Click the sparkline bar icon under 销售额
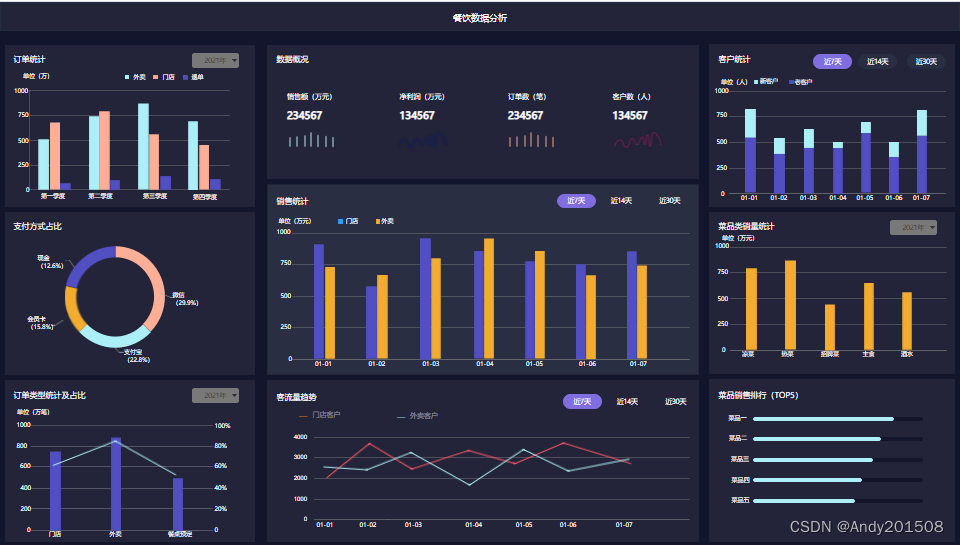Viewport: 960px width, 545px height. click(311, 140)
